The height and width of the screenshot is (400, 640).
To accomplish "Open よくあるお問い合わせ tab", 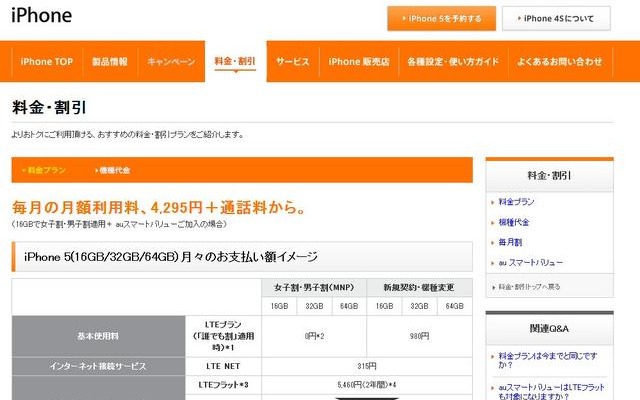I will (560, 62).
